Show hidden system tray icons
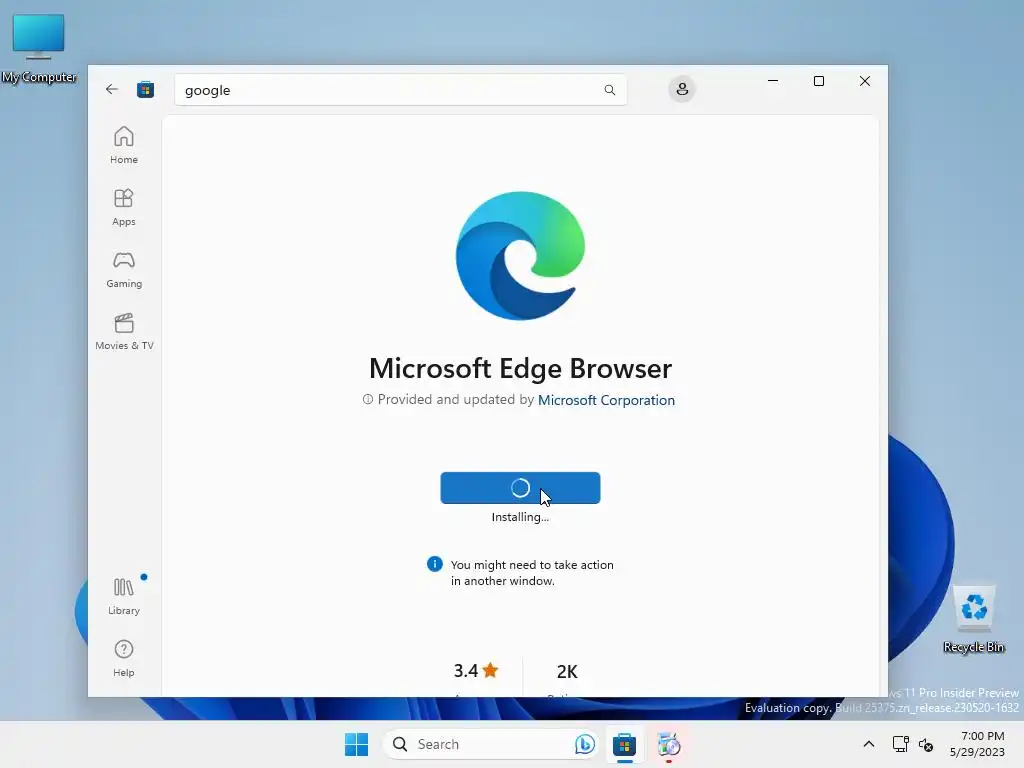Image resolution: width=1024 pixels, height=768 pixels. click(x=869, y=744)
